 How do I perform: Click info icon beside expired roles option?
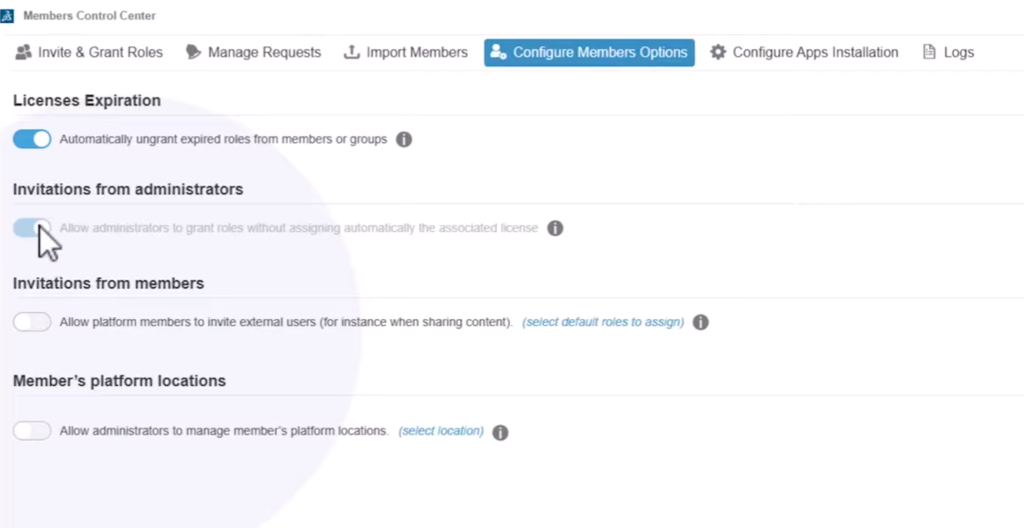404,140
